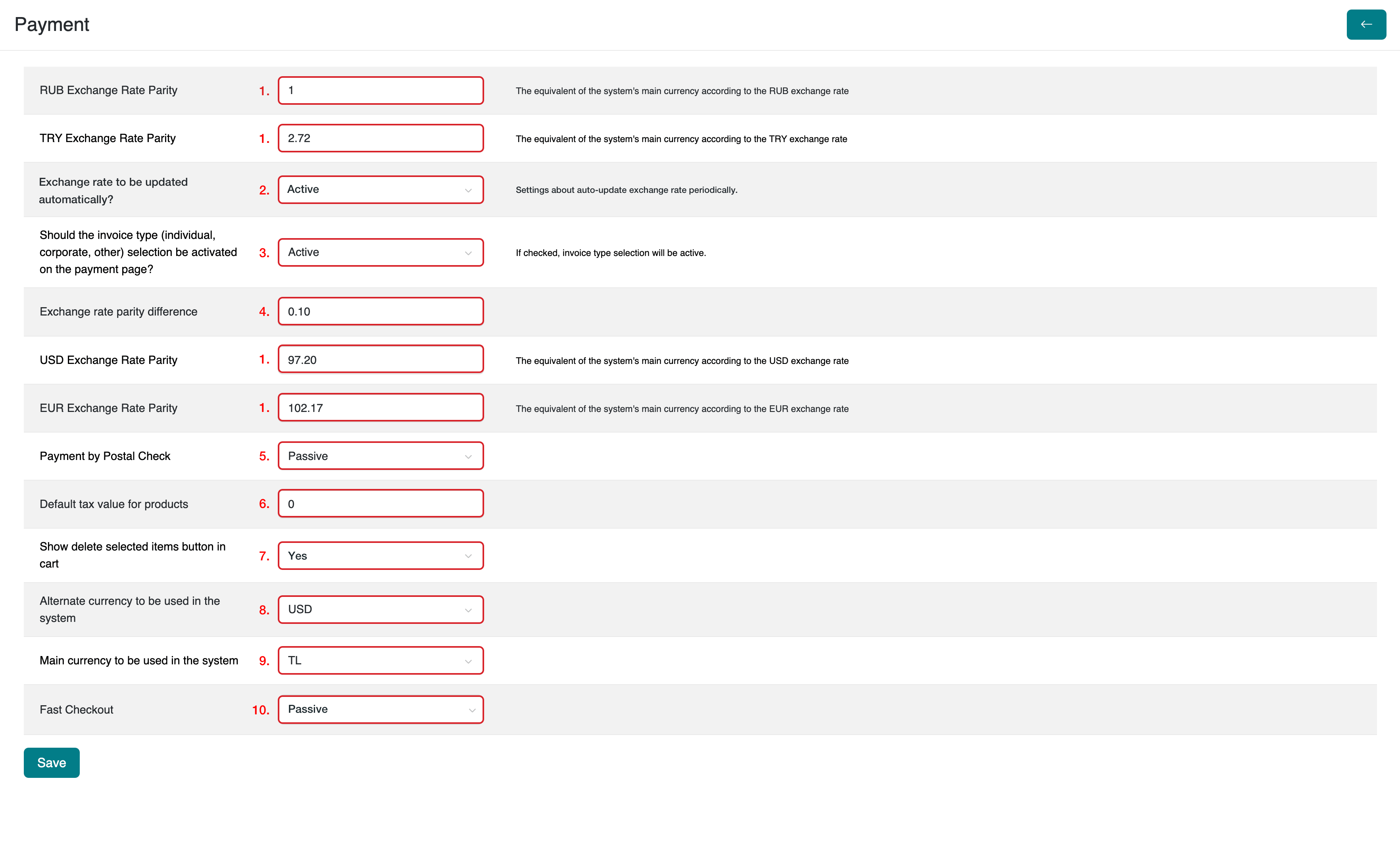Expand the Fast Checkout dropdown
Image resolution: width=1400 pixels, height=862 pixels.
[x=380, y=709]
